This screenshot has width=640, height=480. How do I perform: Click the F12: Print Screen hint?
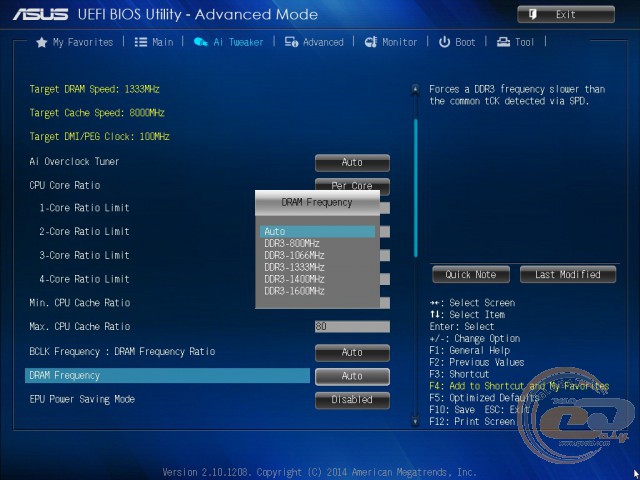pos(472,422)
